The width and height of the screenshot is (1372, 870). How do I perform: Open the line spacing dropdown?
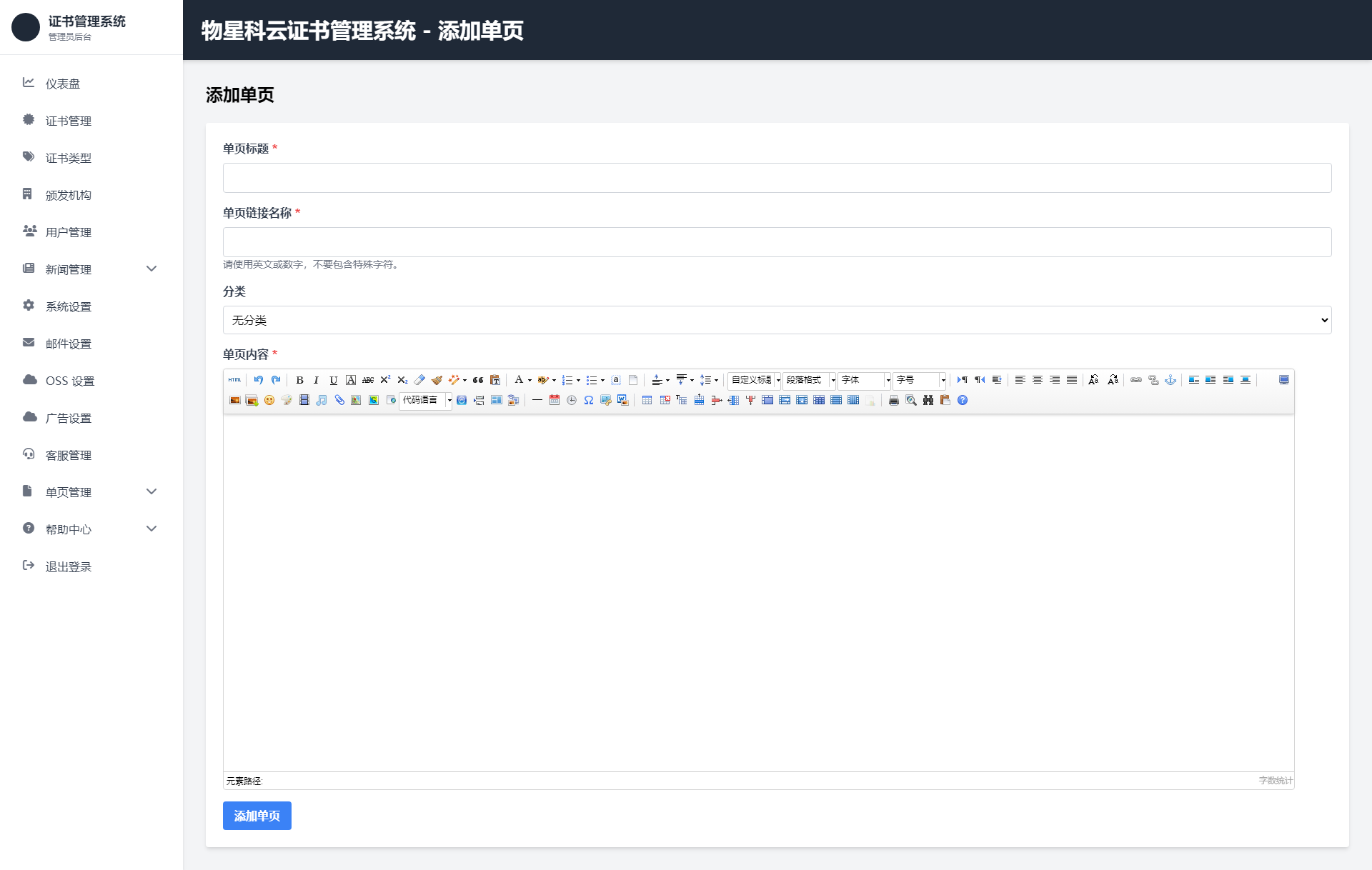tap(716, 380)
